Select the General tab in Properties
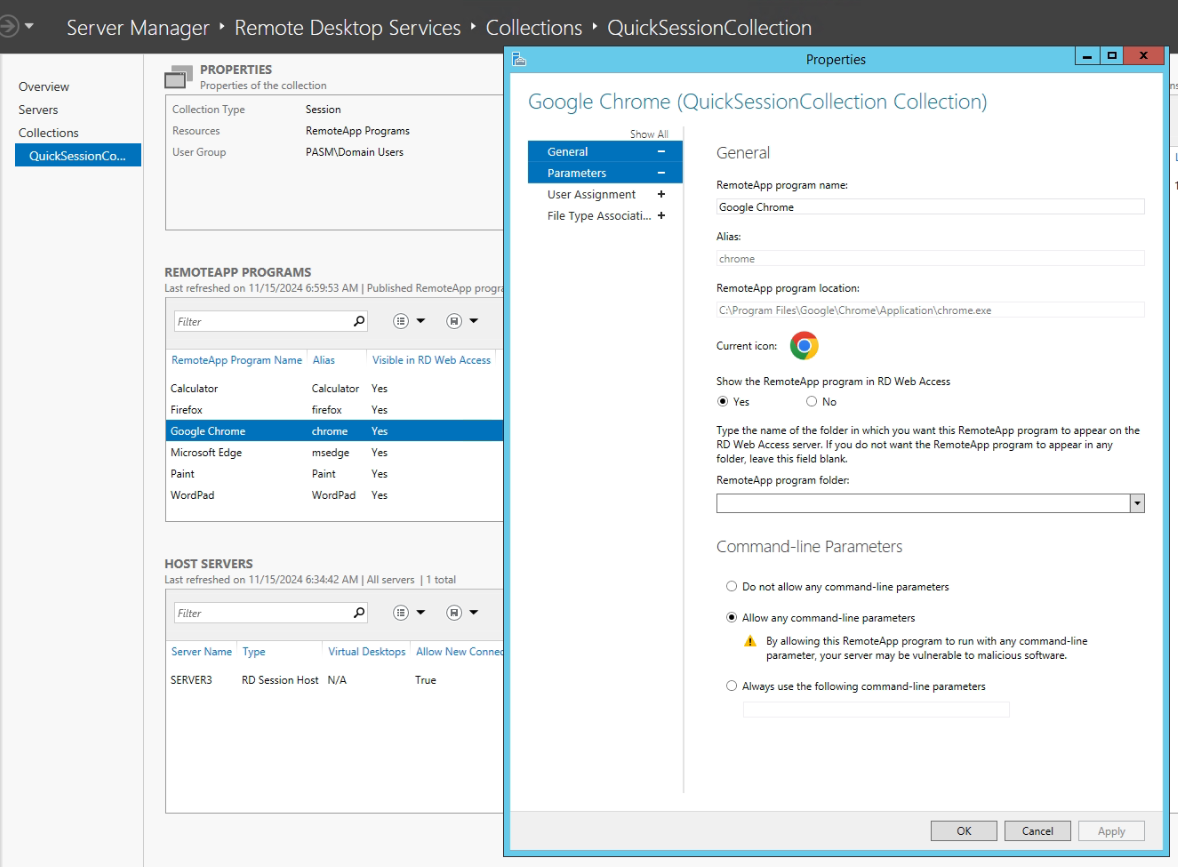Viewport: 1178px width, 867px height. point(606,152)
